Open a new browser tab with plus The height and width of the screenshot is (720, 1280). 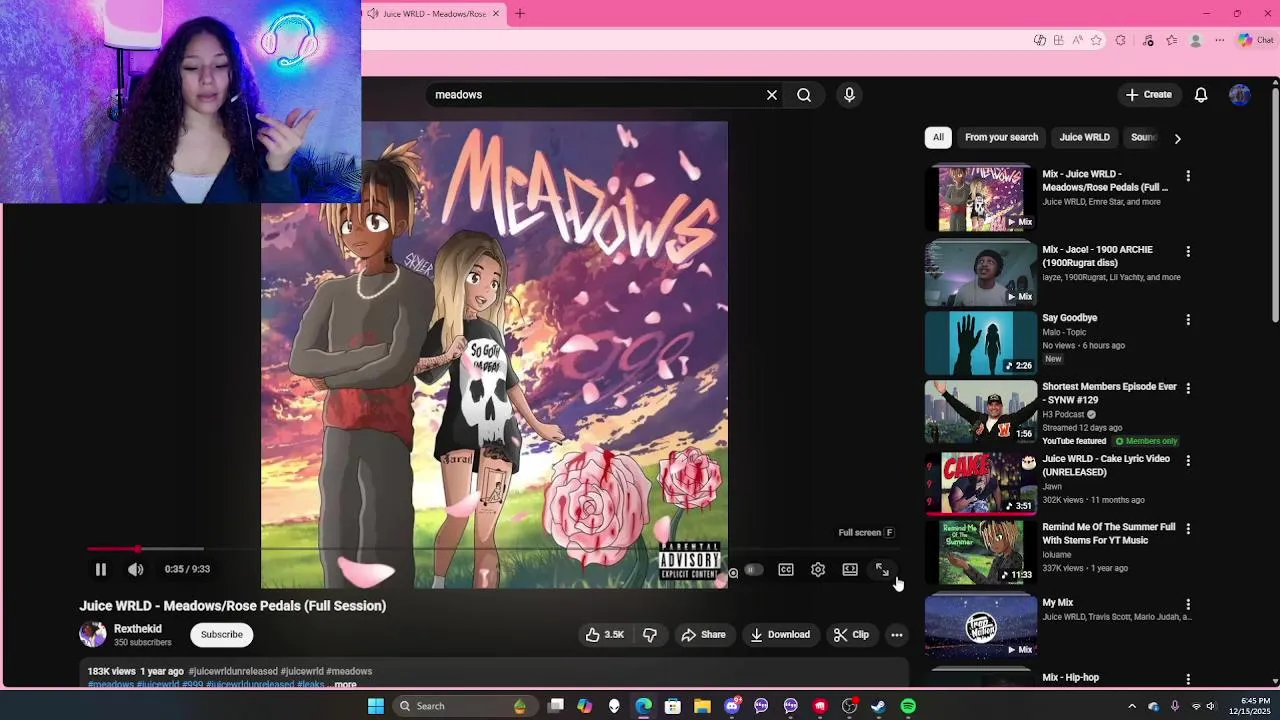[520, 14]
